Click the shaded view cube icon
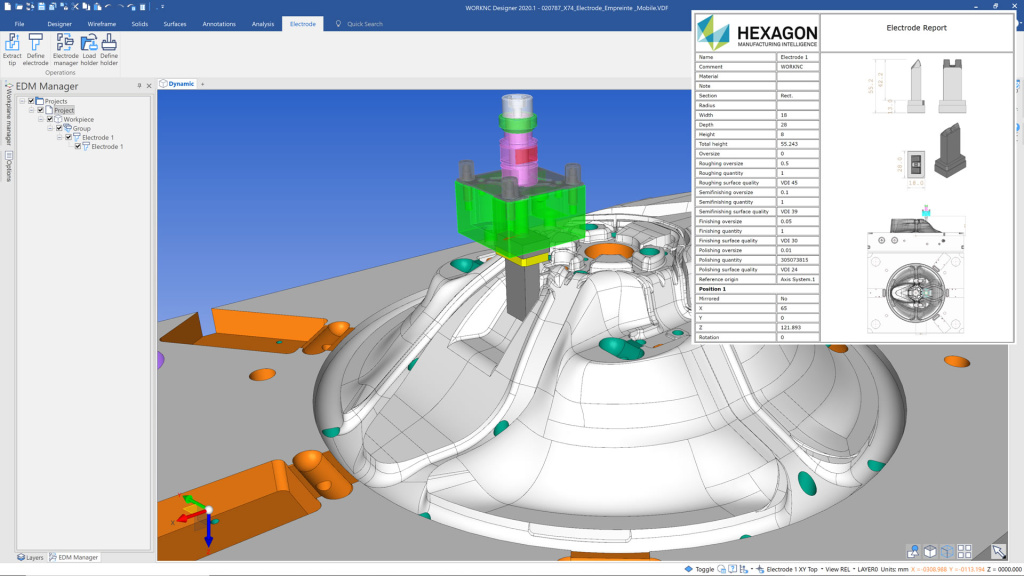This screenshot has height=576, width=1024. pyautogui.click(x=930, y=550)
